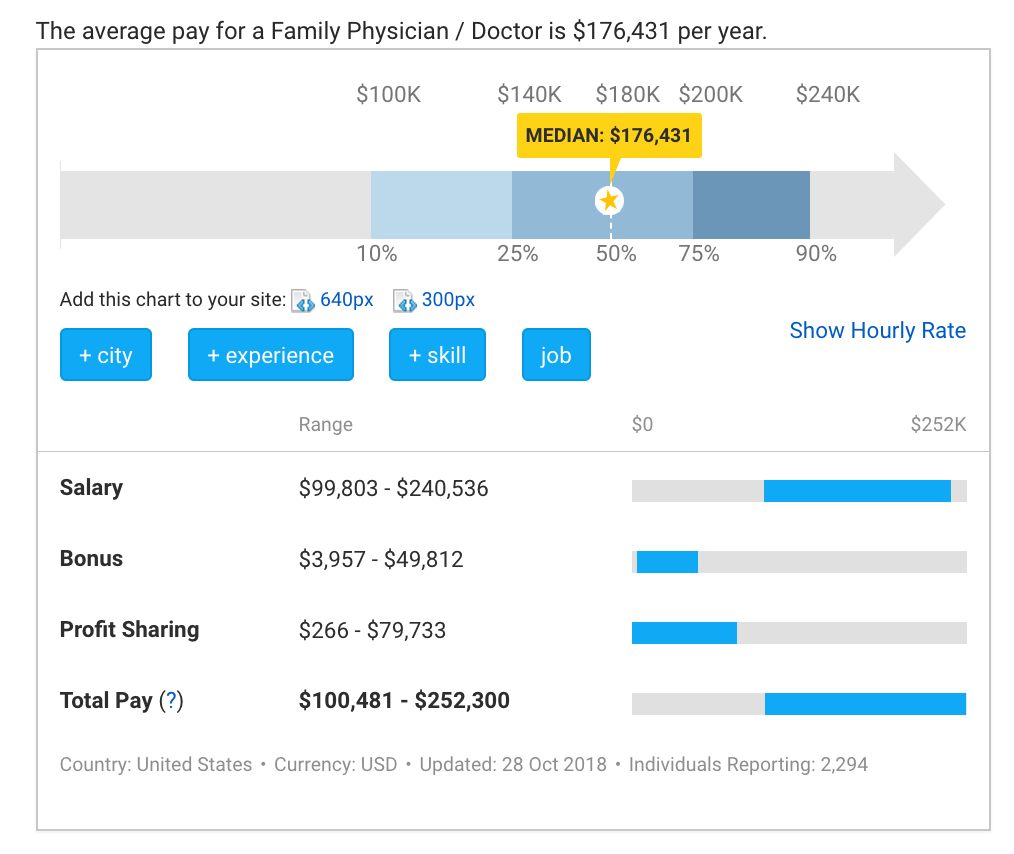Select the job button
This screenshot has height=854, width=1014.
click(x=556, y=355)
